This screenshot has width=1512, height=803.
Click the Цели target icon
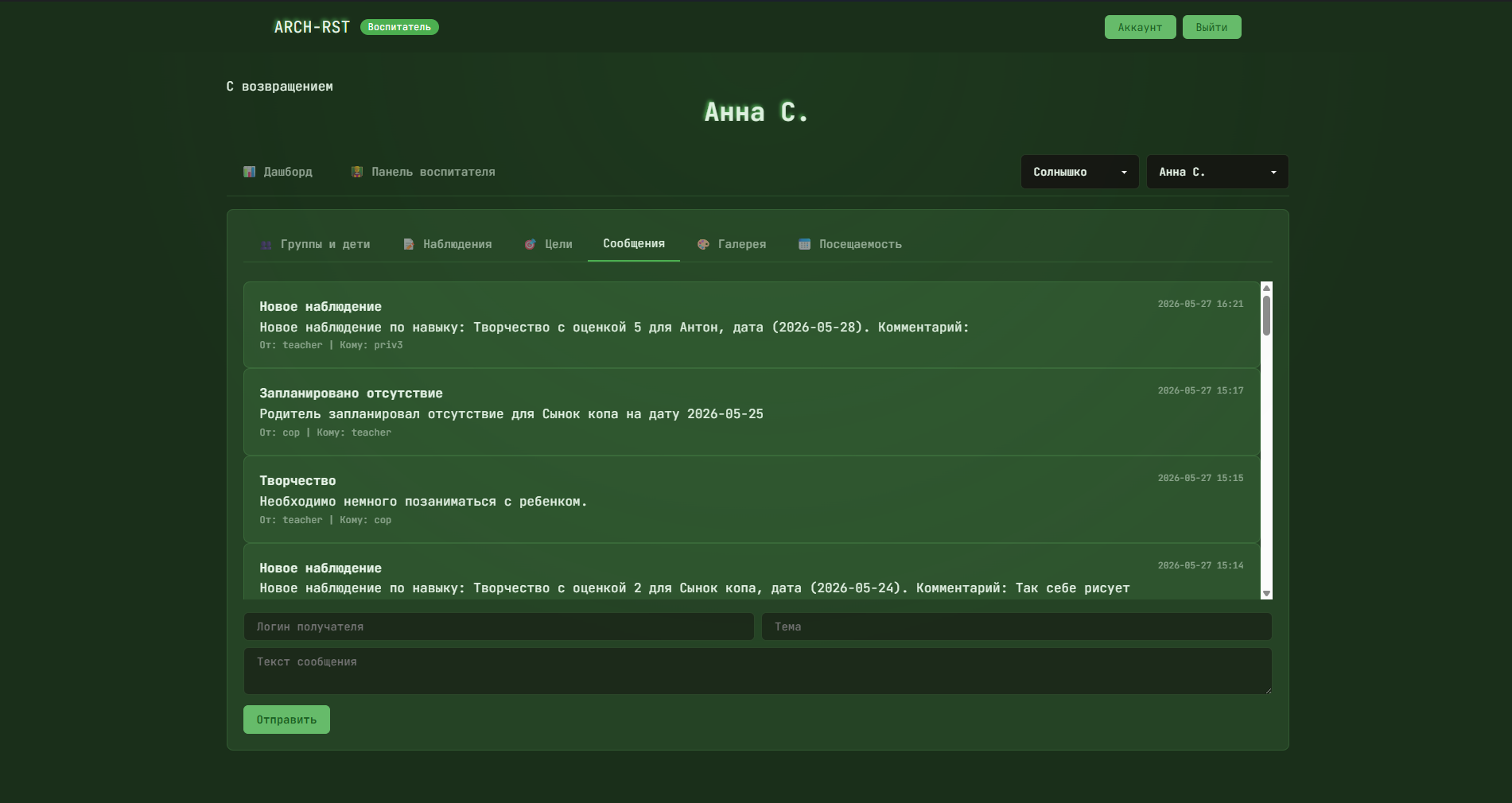(x=531, y=244)
